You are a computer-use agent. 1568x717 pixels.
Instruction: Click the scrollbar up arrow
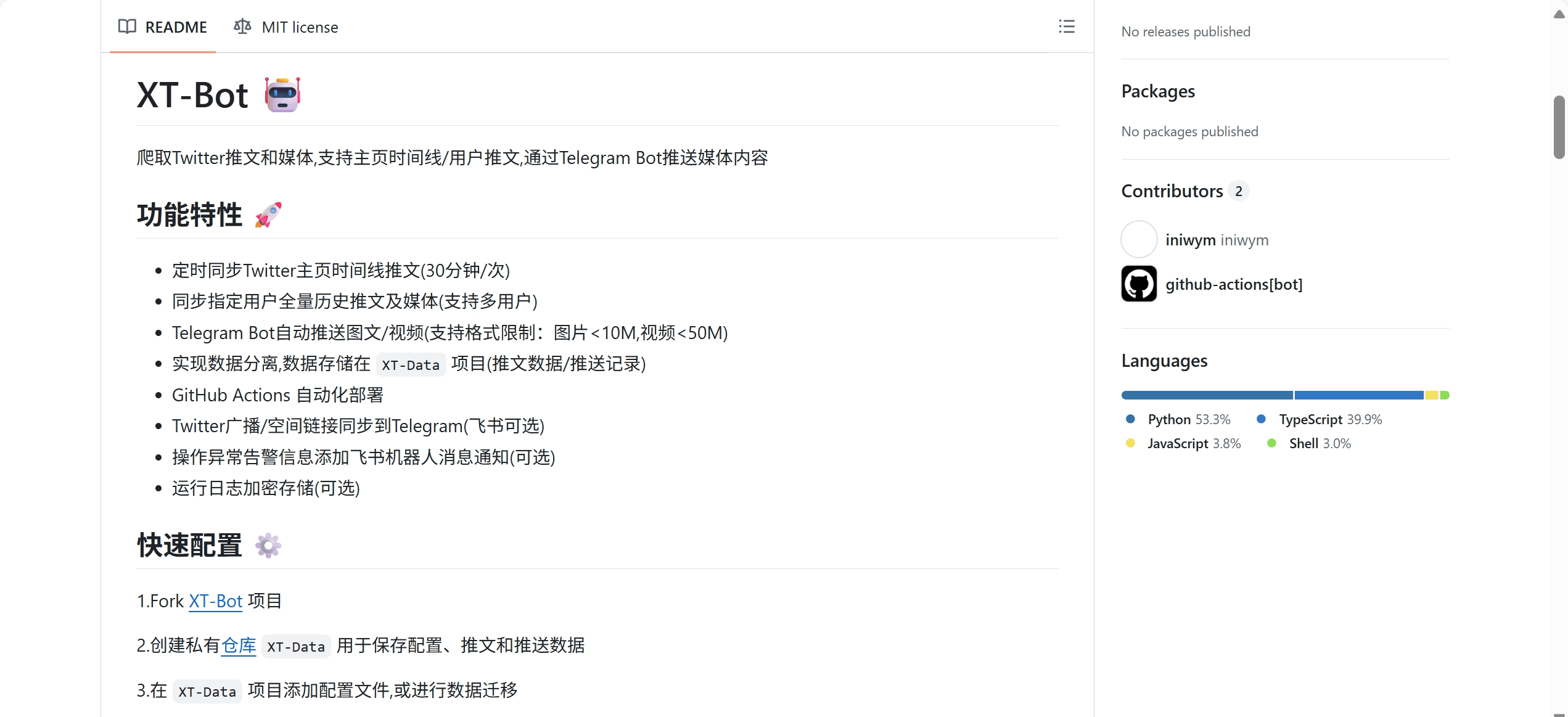pos(1559,14)
